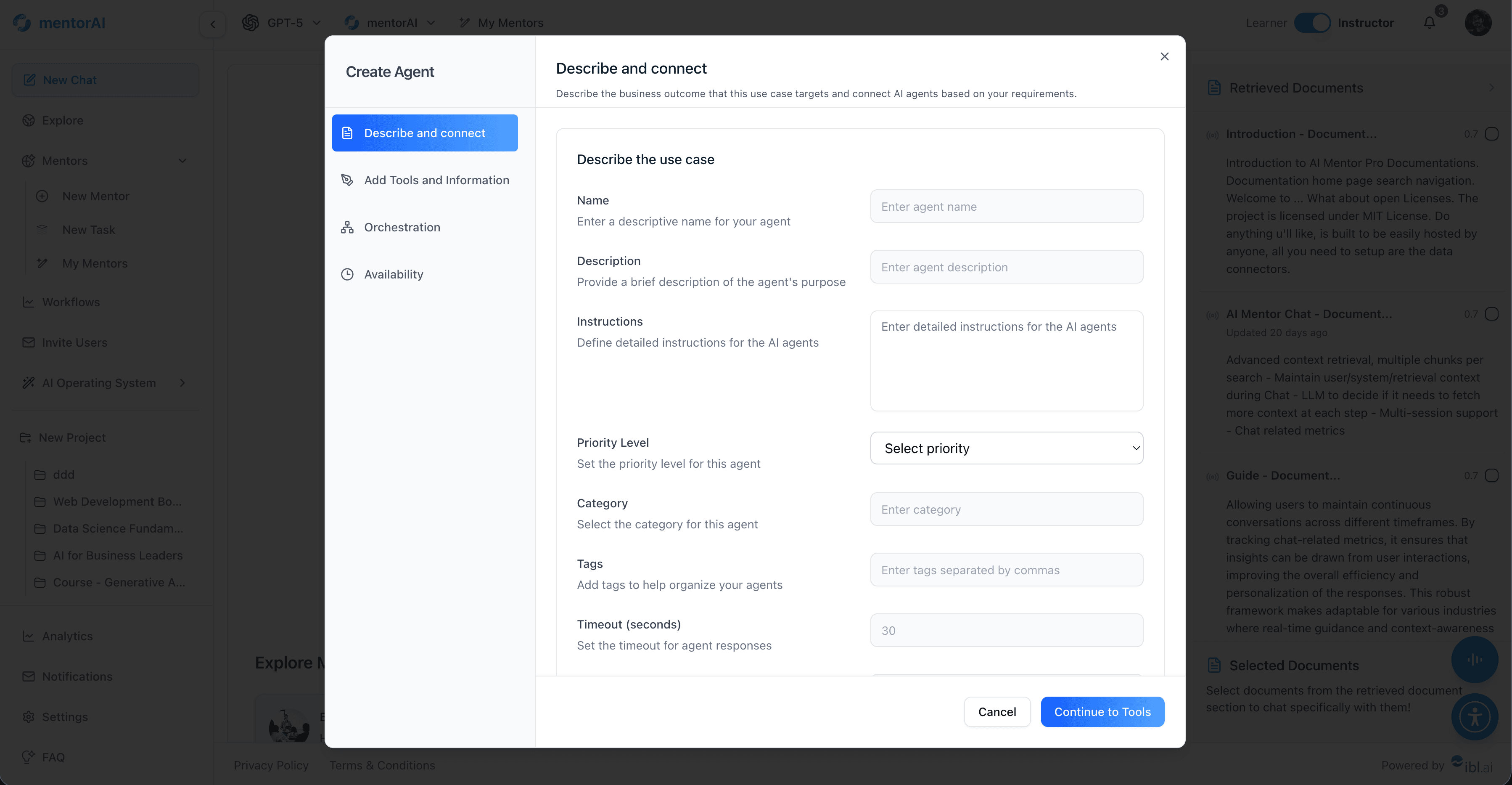
Task: Open the Select priority dropdown
Action: (1005, 448)
